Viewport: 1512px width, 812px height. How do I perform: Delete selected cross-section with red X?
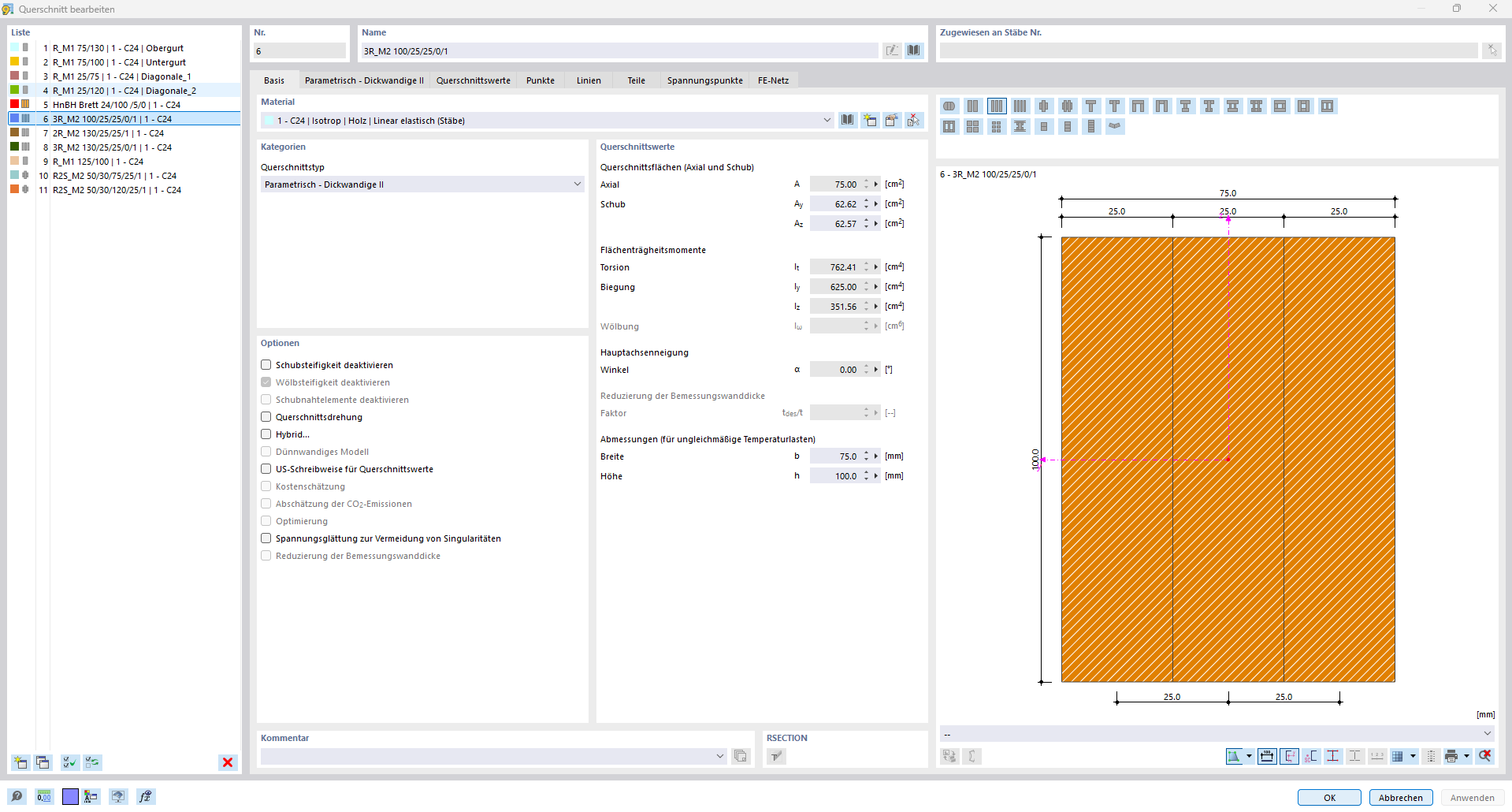(228, 762)
